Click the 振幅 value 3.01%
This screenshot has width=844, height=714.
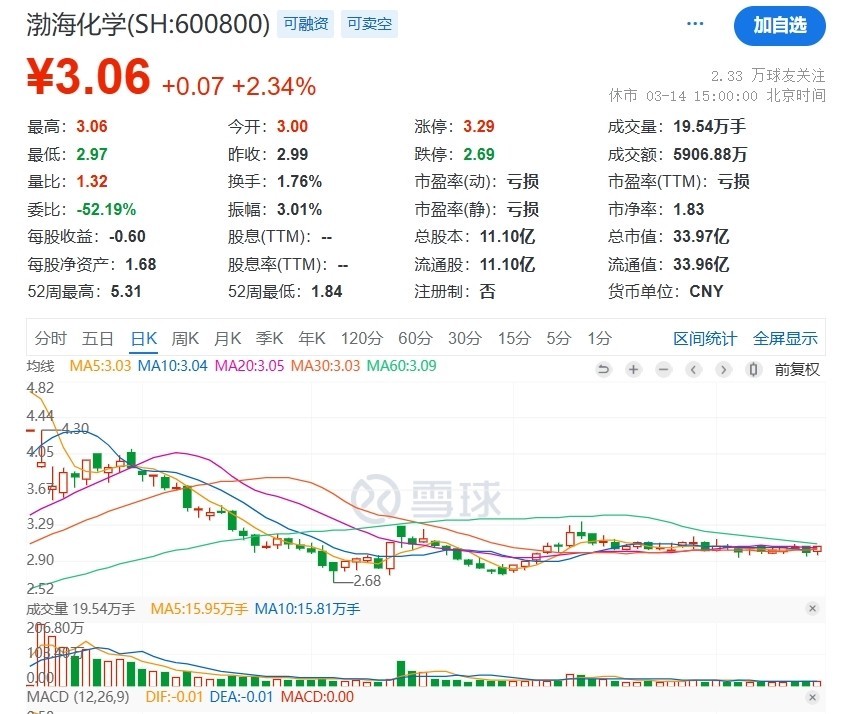coord(299,209)
